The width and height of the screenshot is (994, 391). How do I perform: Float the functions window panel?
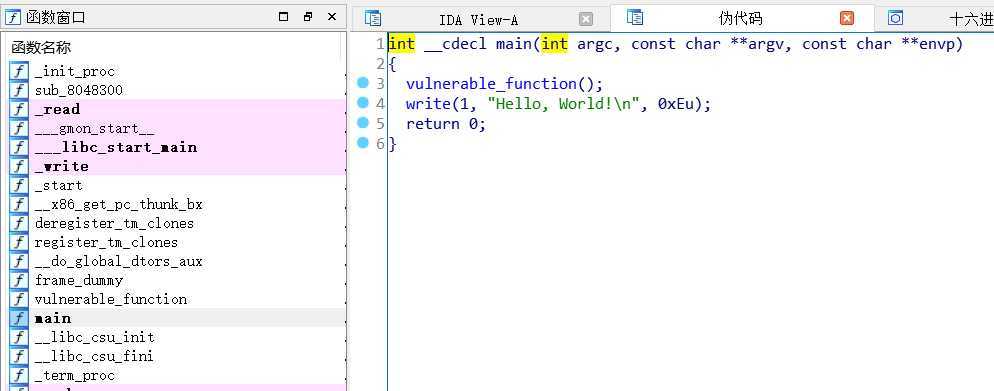308,17
